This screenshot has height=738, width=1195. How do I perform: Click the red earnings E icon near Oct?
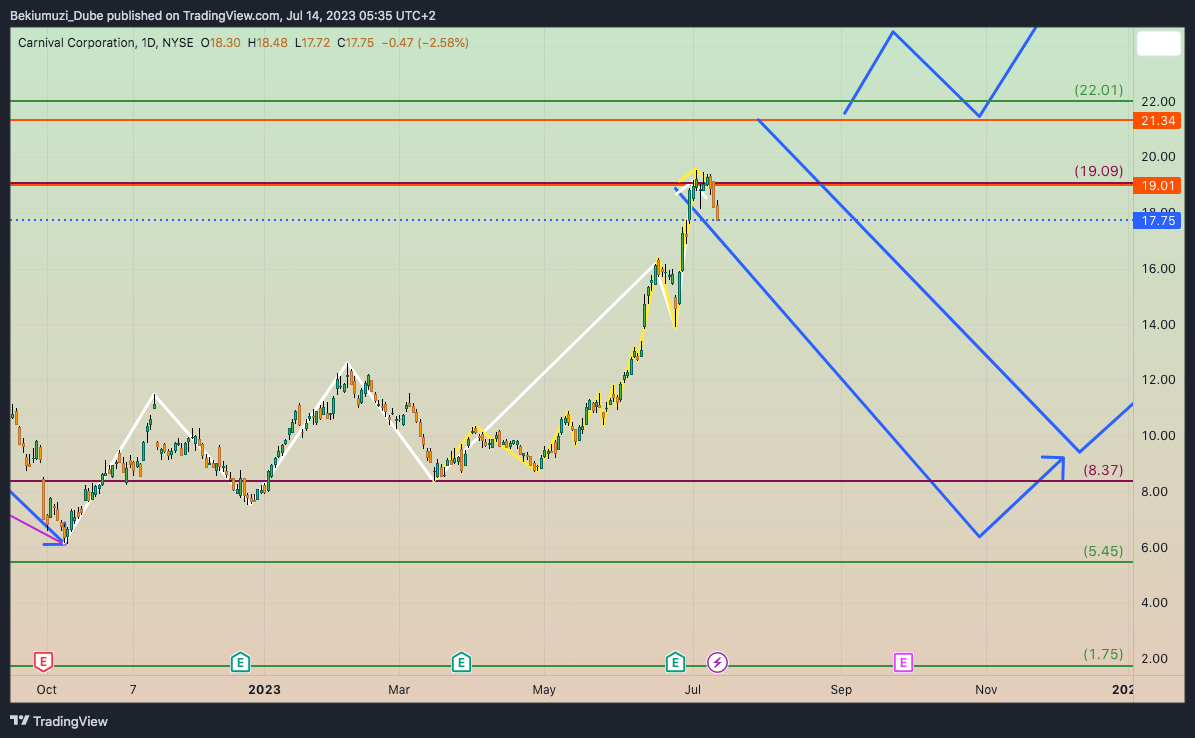(43, 662)
